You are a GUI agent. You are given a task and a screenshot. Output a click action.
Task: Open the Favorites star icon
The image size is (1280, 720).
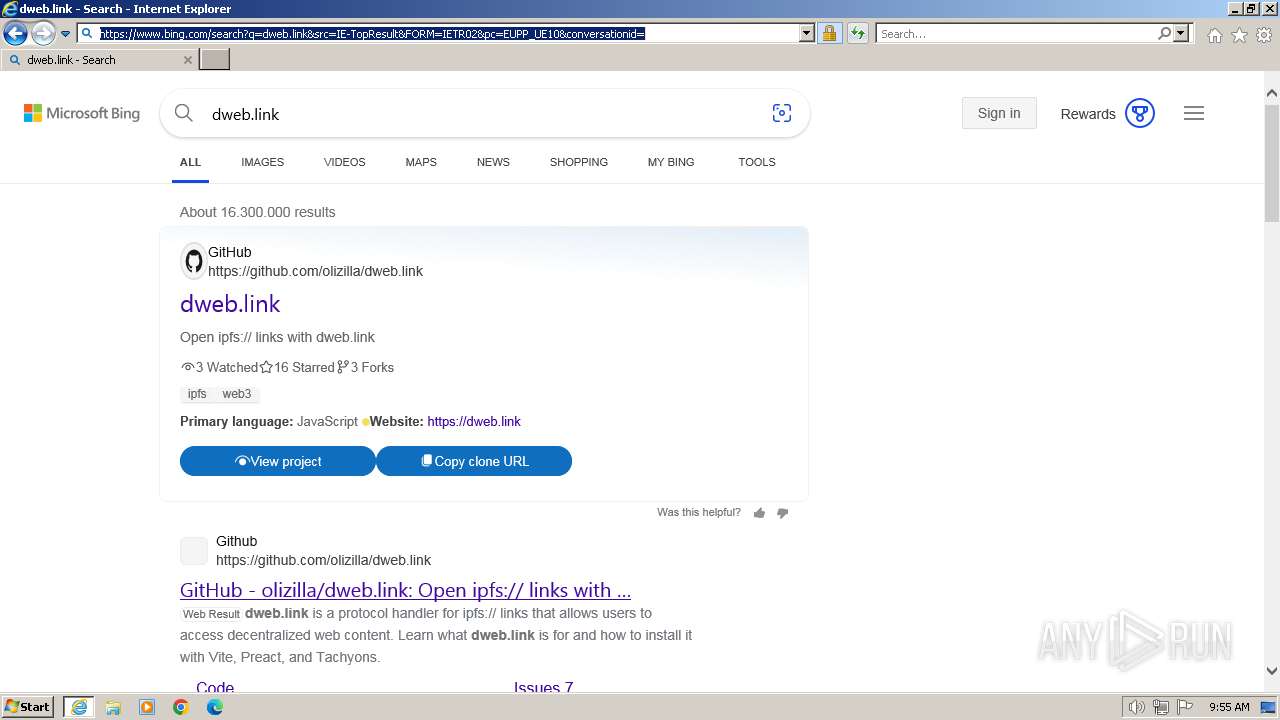1239,35
